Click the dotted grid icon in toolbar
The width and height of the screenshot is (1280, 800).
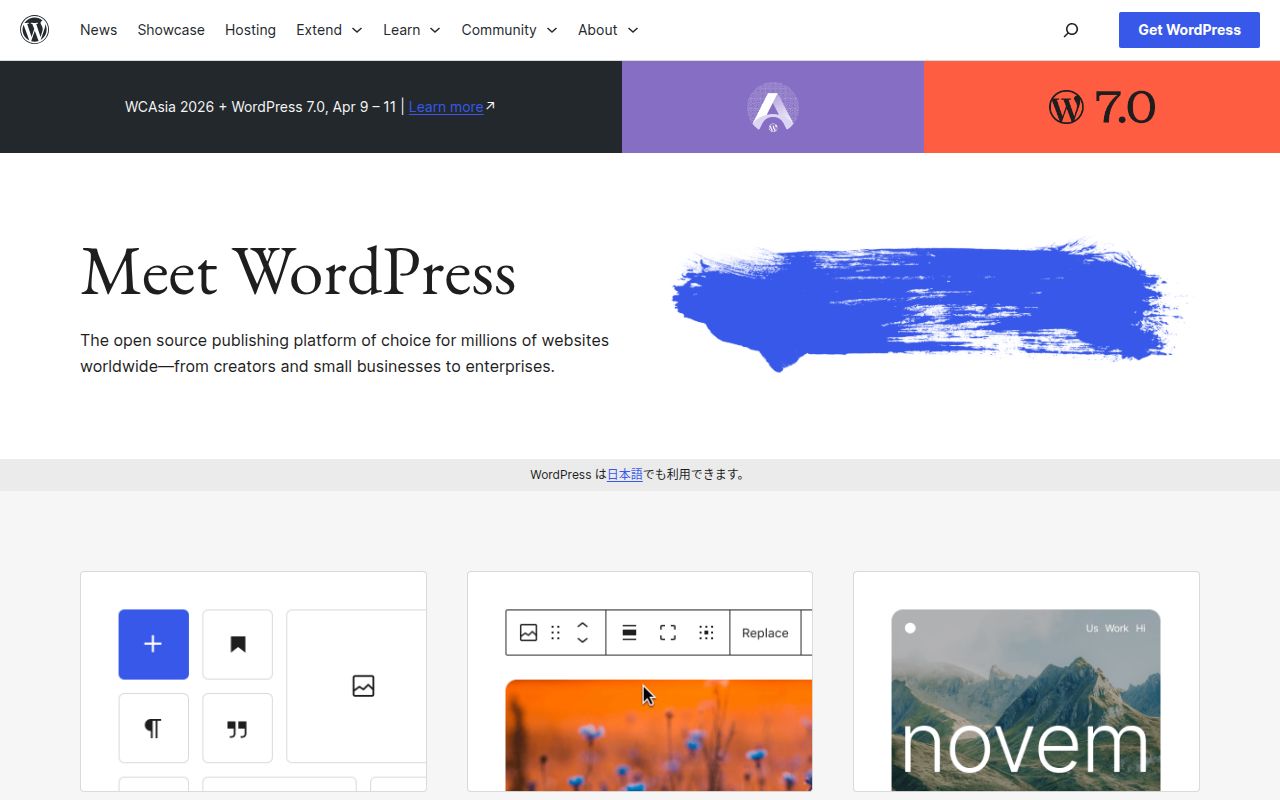pos(706,633)
